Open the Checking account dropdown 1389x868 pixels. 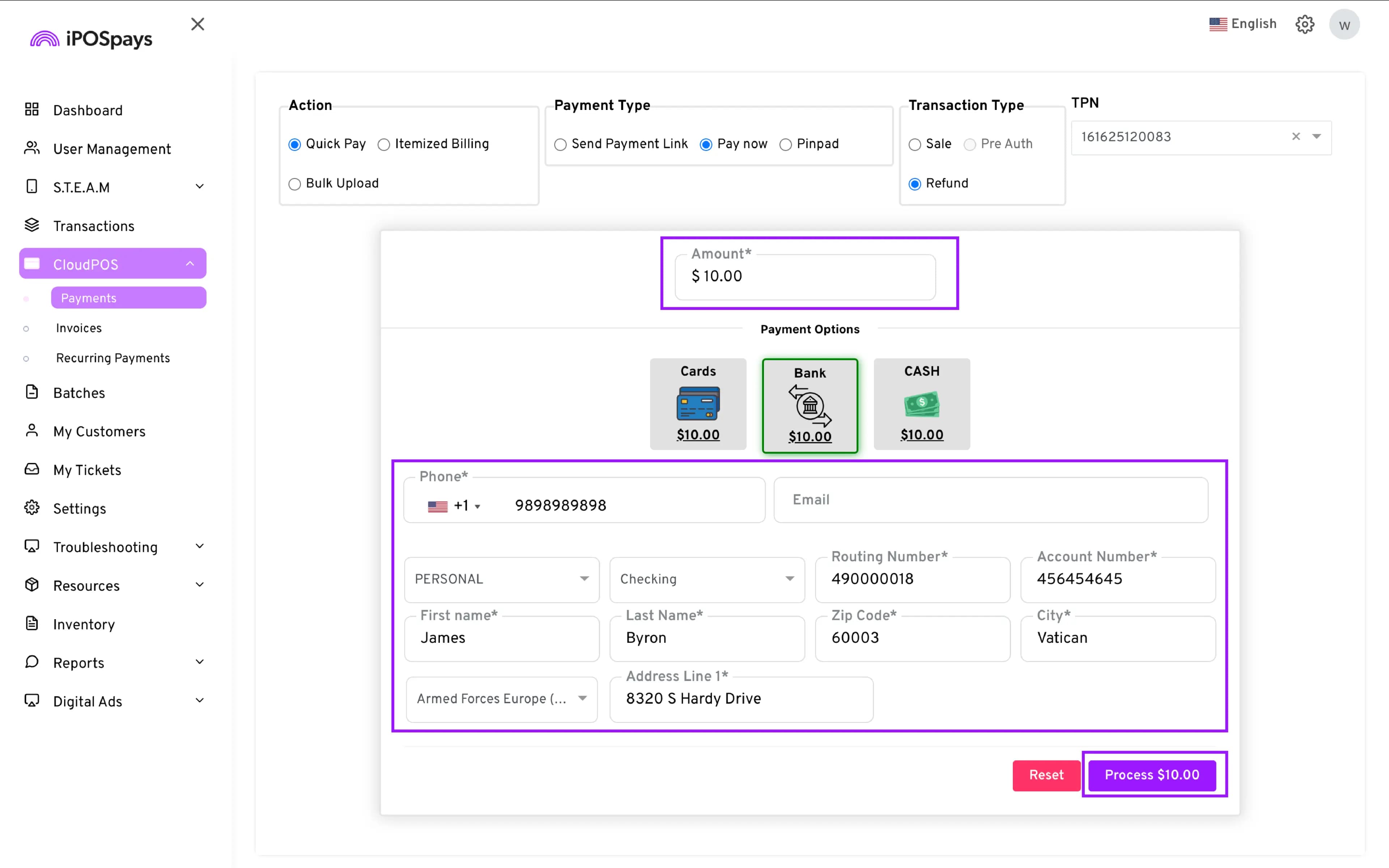706,579
